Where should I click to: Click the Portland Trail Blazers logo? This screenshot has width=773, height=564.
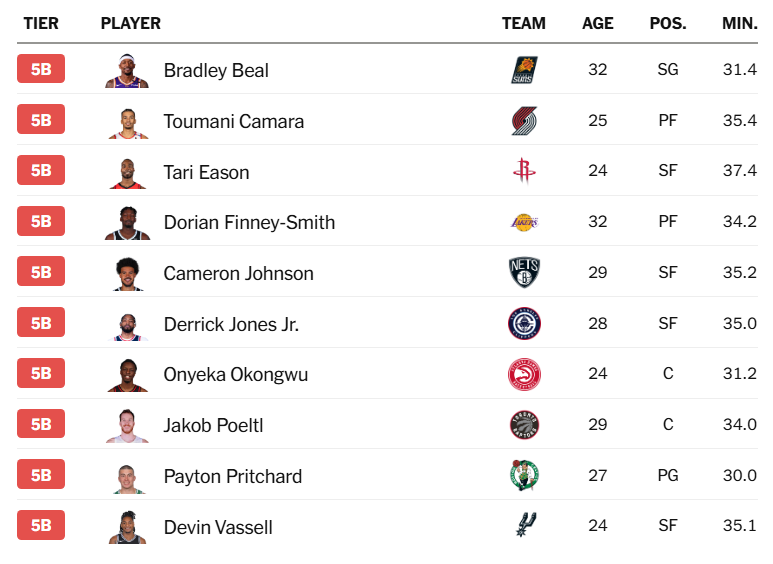pos(524,121)
